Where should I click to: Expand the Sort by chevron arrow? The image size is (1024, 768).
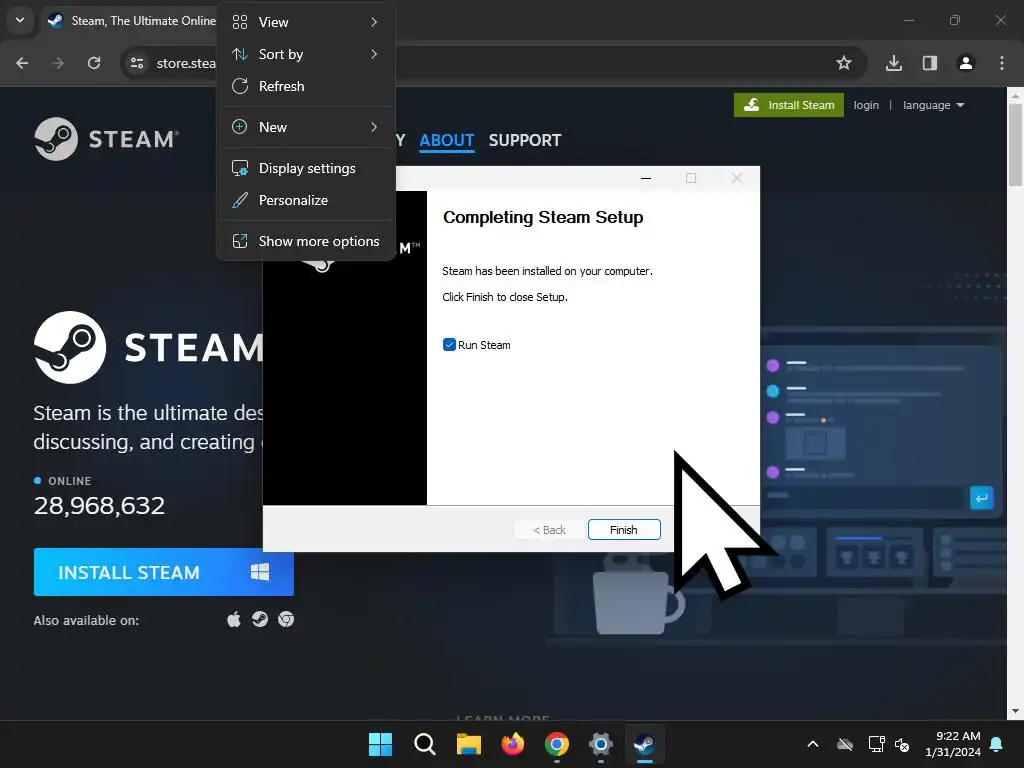tap(374, 54)
